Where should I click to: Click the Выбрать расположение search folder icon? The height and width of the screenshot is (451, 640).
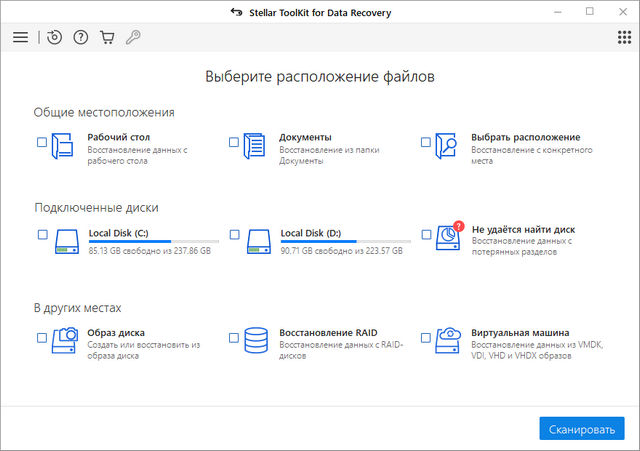coord(446,146)
